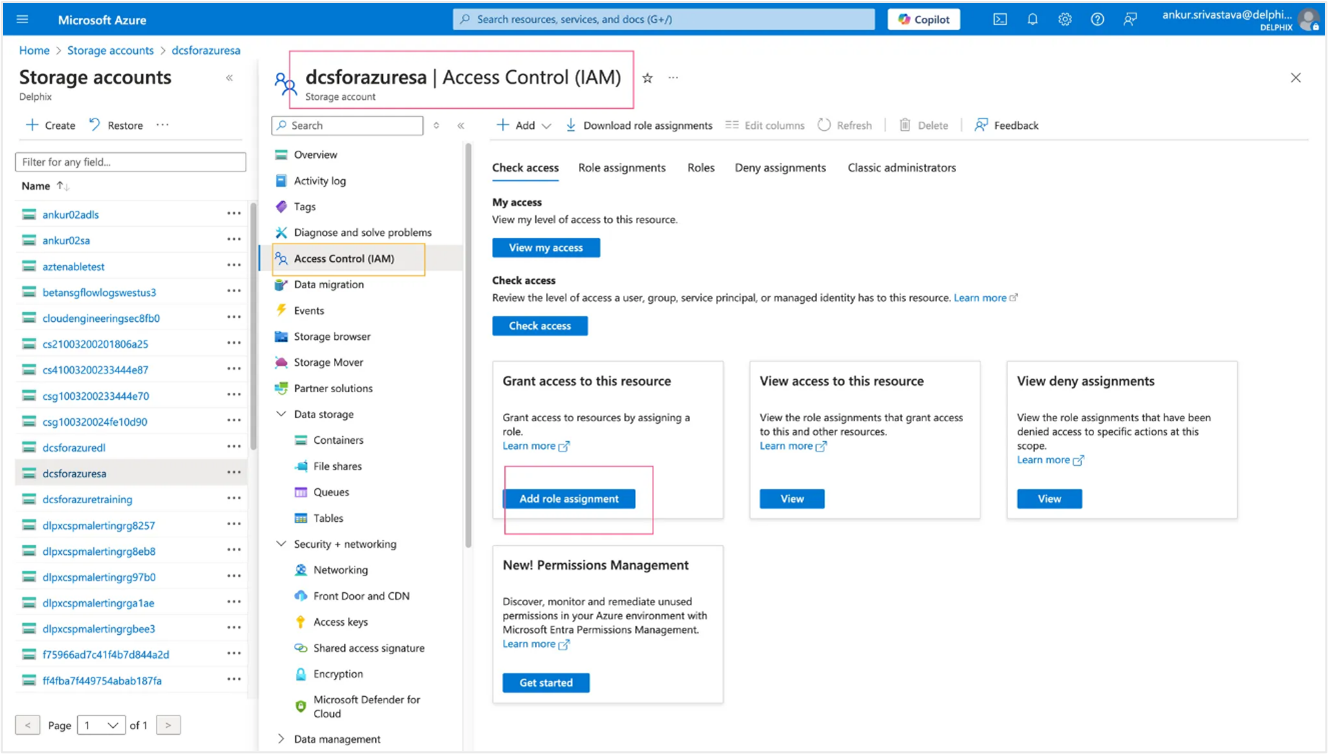This screenshot has width=1328, height=754.
Task: Open Access keys
Action: (340, 622)
